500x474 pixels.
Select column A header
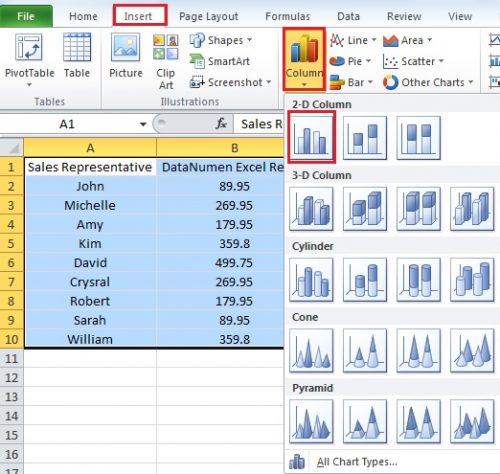tap(90, 148)
